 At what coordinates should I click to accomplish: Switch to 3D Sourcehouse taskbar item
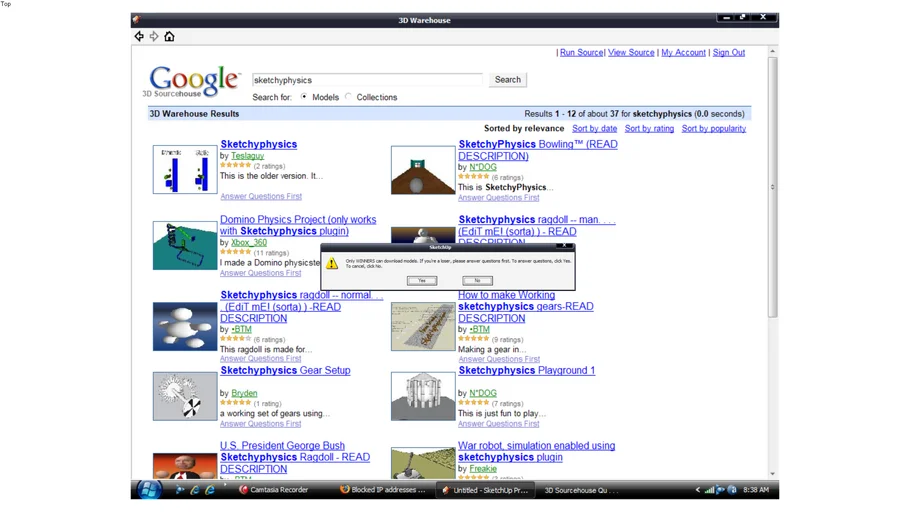tap(582, 490)
